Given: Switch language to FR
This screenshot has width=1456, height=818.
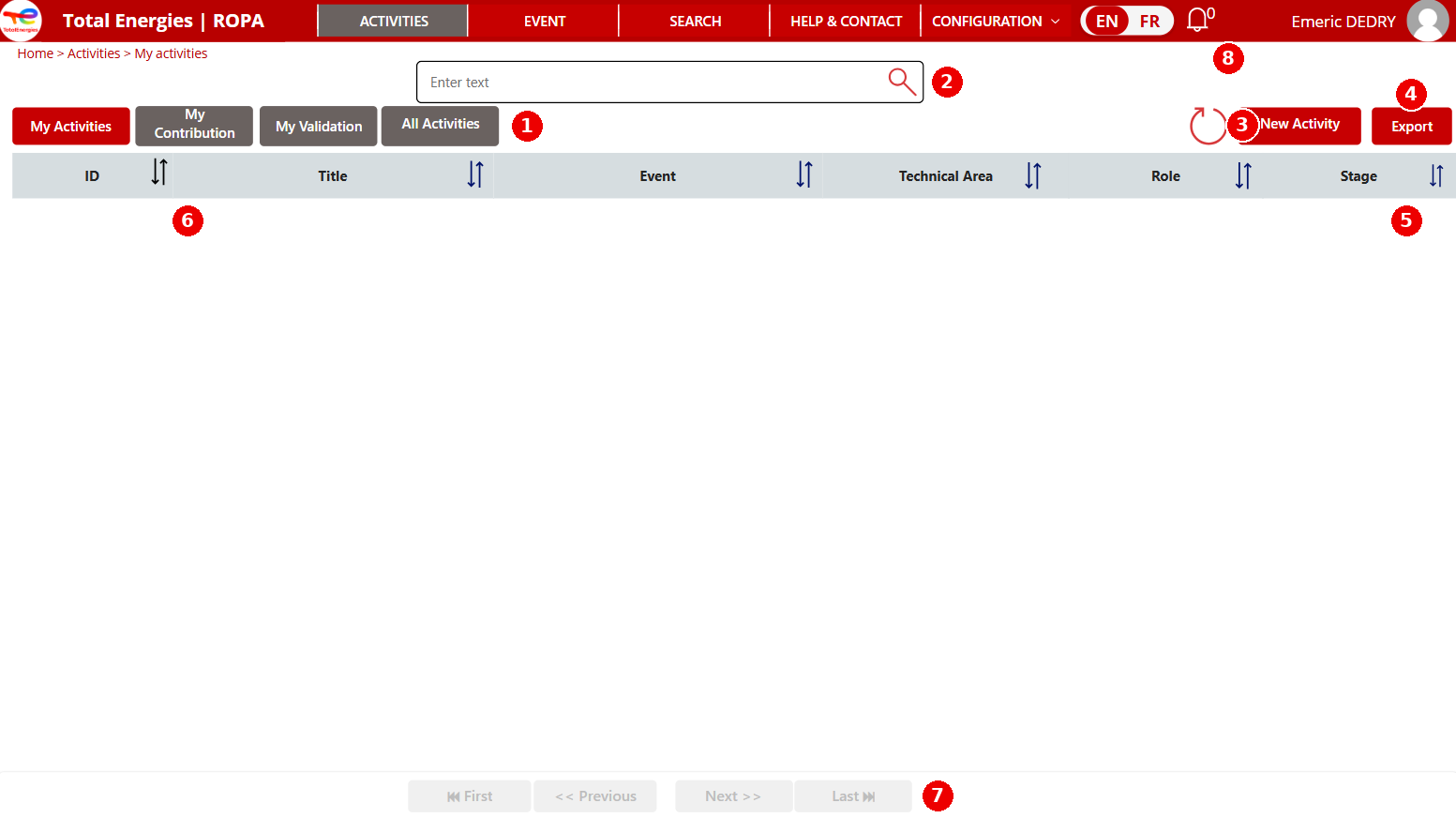Looking at the screenshot, I should click(x=1150, y=21).
